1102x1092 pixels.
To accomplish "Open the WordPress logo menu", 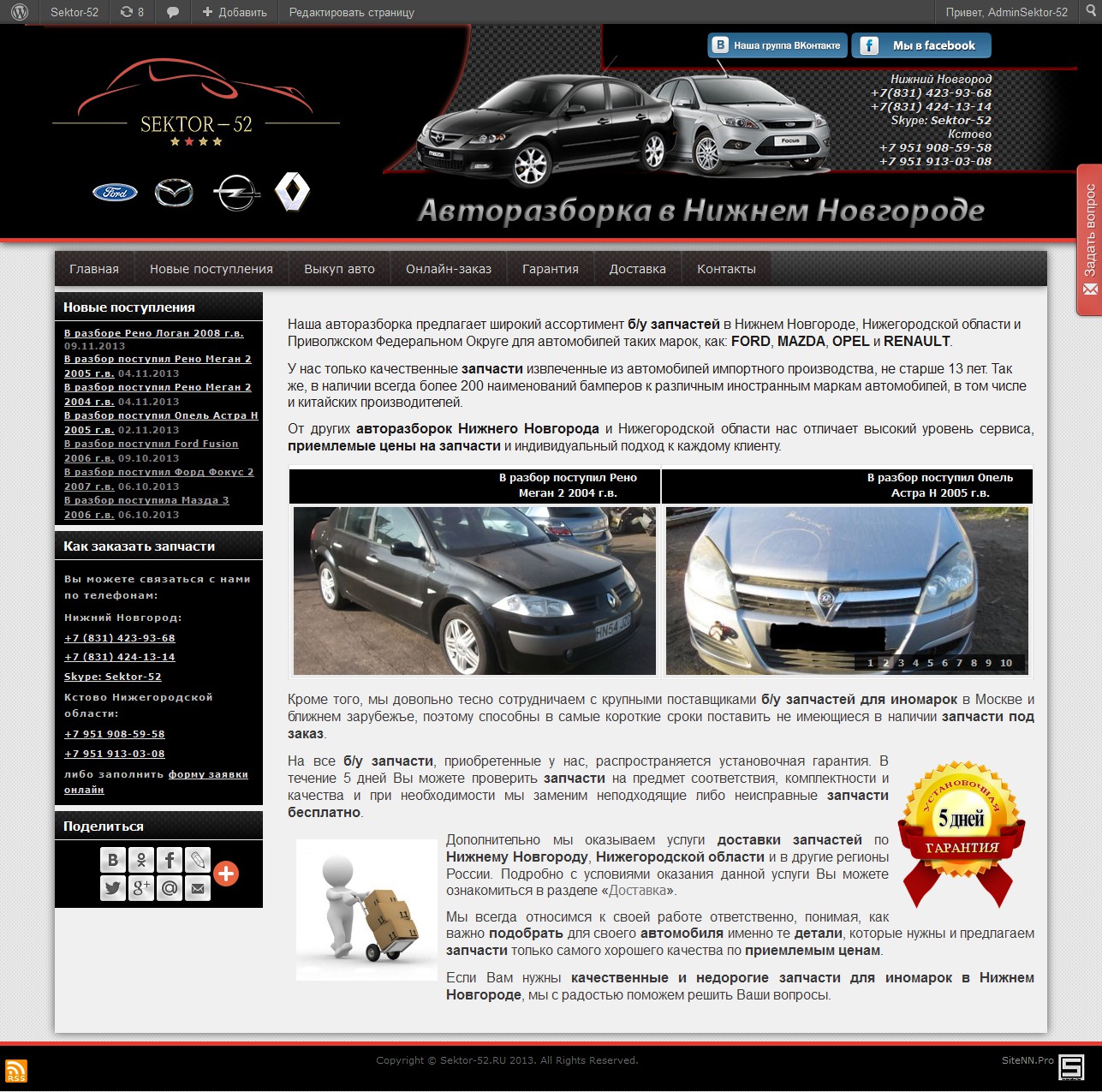I will click(20, 12).
